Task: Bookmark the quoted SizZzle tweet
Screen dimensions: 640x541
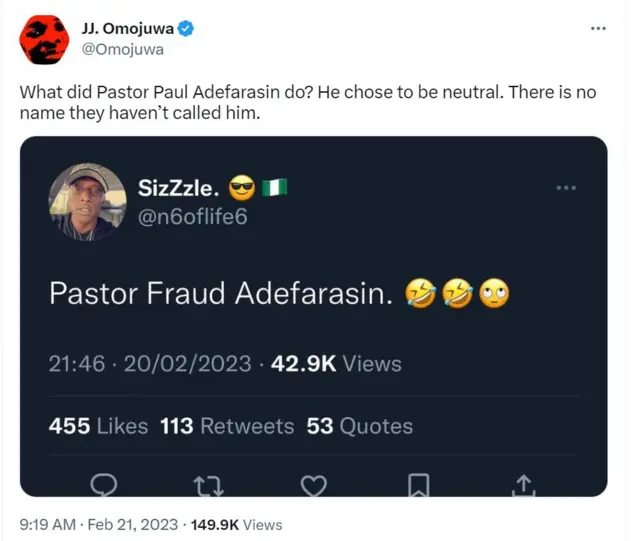Action: (x=420, y=485)
